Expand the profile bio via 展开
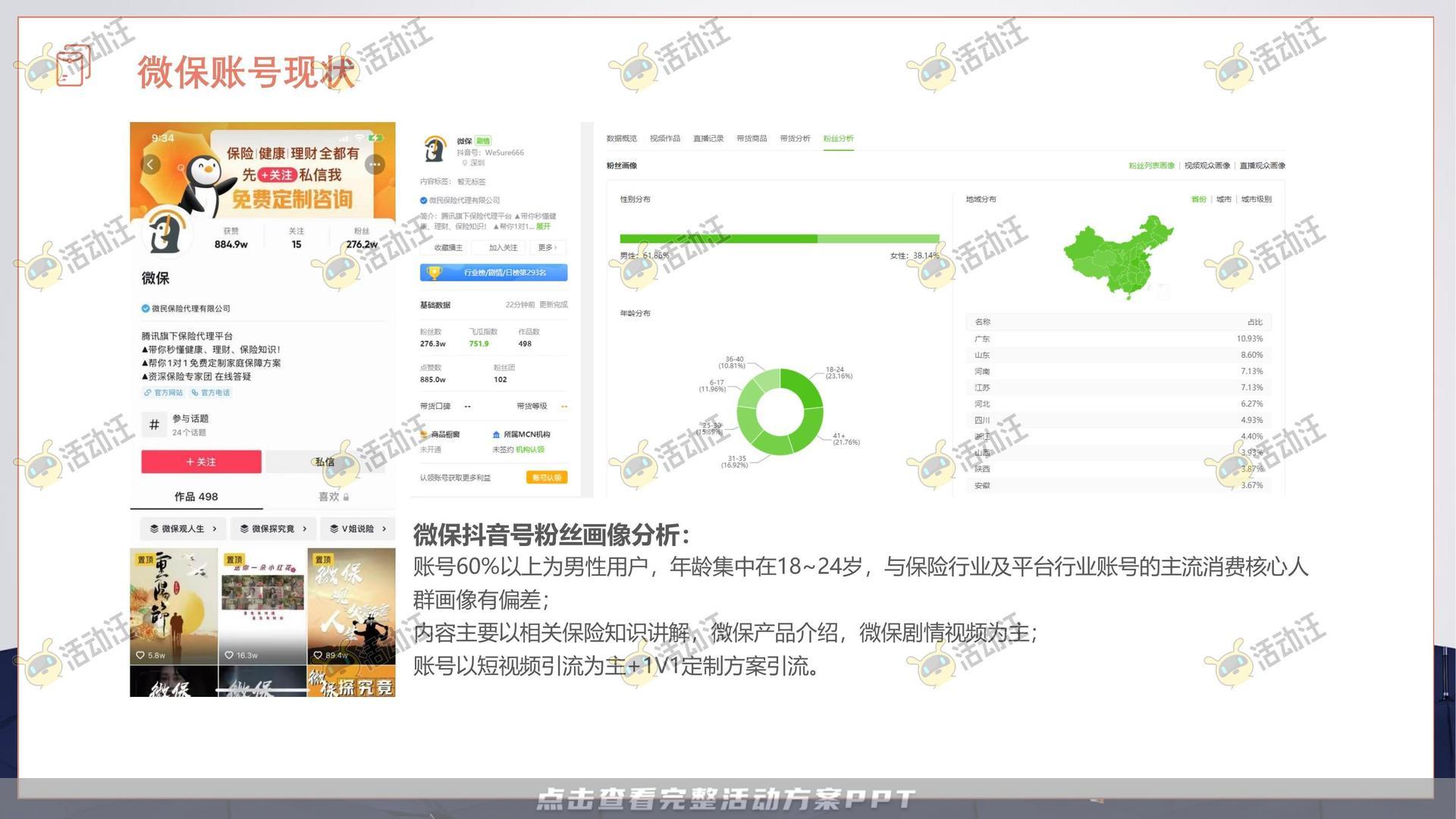This screenshot has width=1456, height=819. (x=543, y=227)
